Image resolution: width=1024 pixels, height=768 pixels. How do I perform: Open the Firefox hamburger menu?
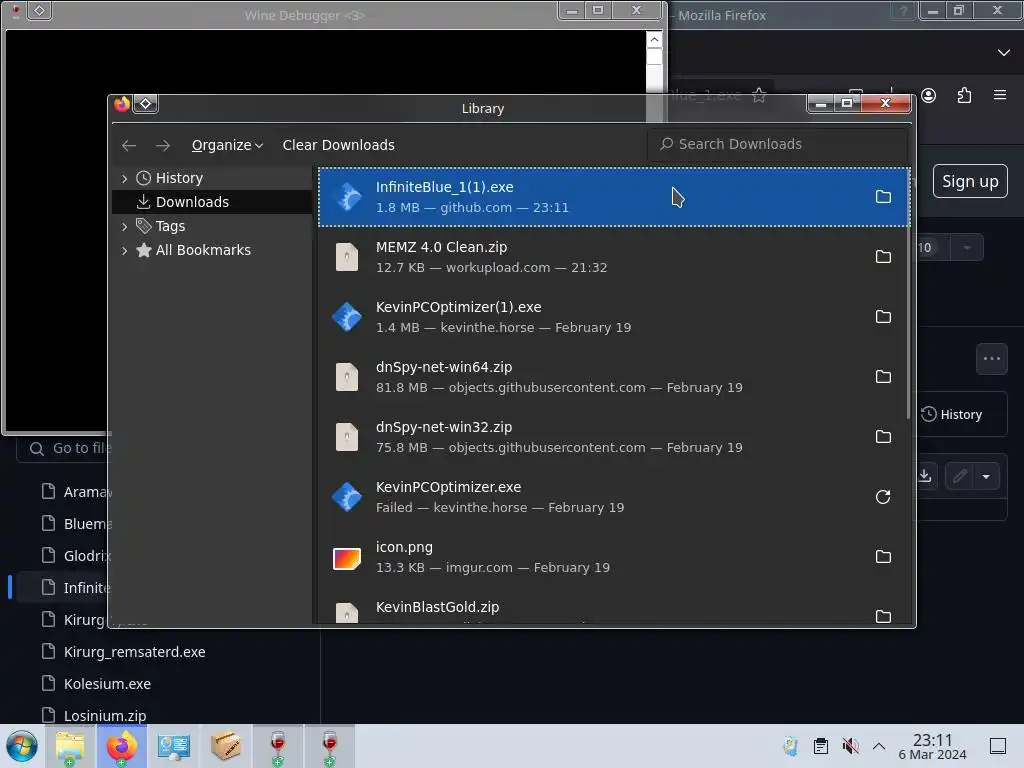pyautogui.click(x=1000, y=95)
